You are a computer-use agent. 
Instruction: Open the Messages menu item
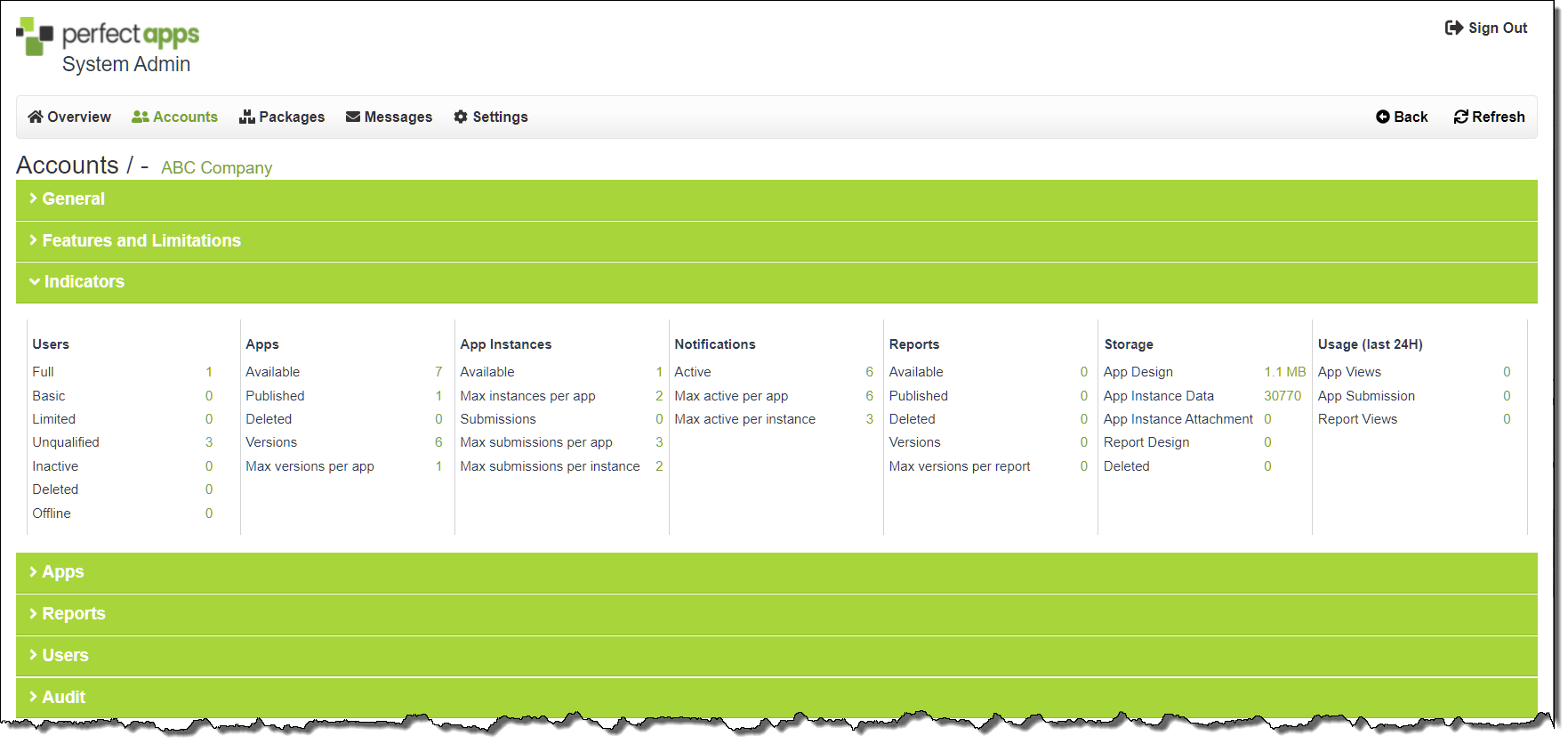point(390,117)
